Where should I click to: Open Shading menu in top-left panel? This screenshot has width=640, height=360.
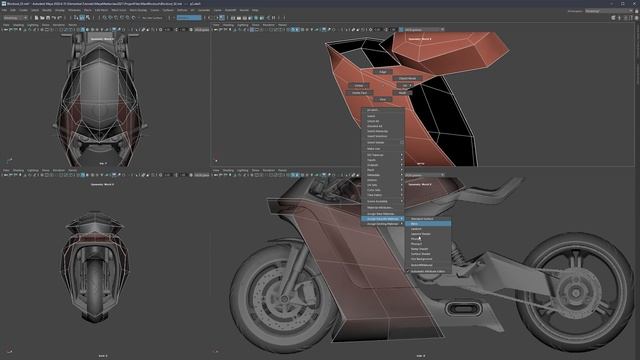[x=18, y=25]
